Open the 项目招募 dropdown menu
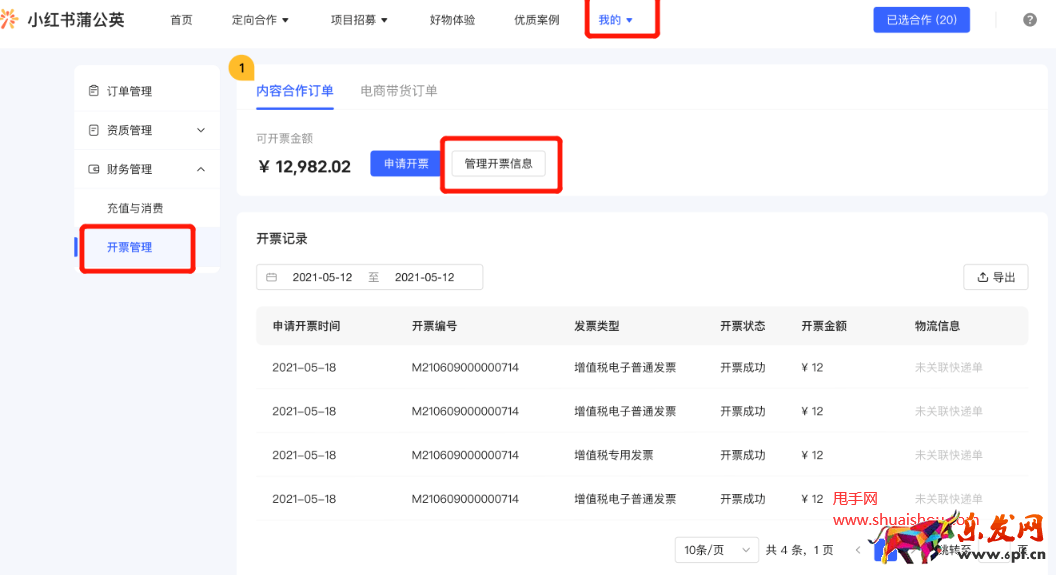The height and width of the screenshot is (575, 1056). 359,20
